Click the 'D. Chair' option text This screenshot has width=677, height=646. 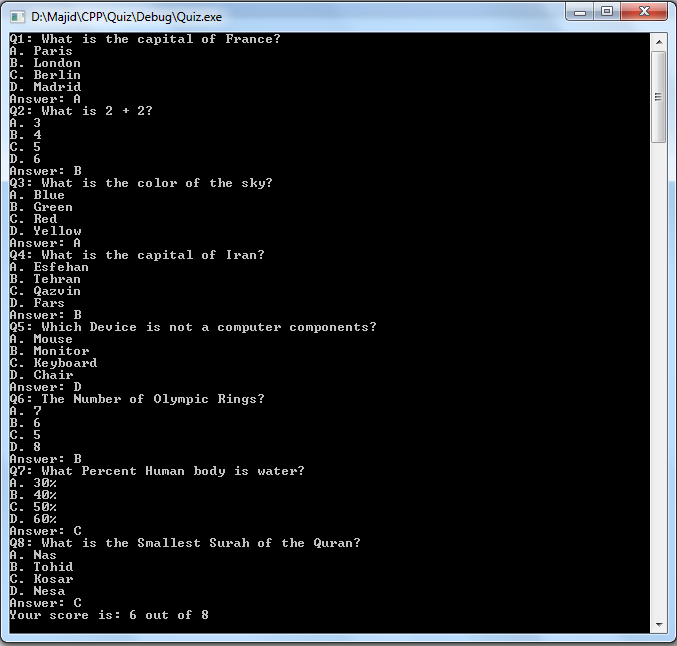coord(41,375)
